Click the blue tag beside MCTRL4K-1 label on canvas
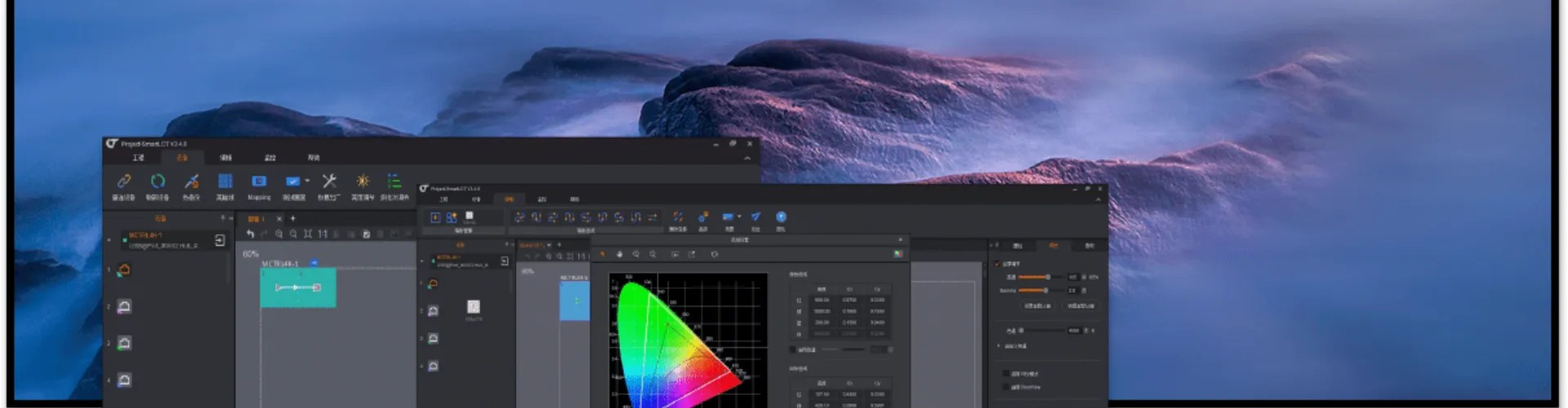The width and height of the screenshot is (1568, 408). [x=314, y=264]
